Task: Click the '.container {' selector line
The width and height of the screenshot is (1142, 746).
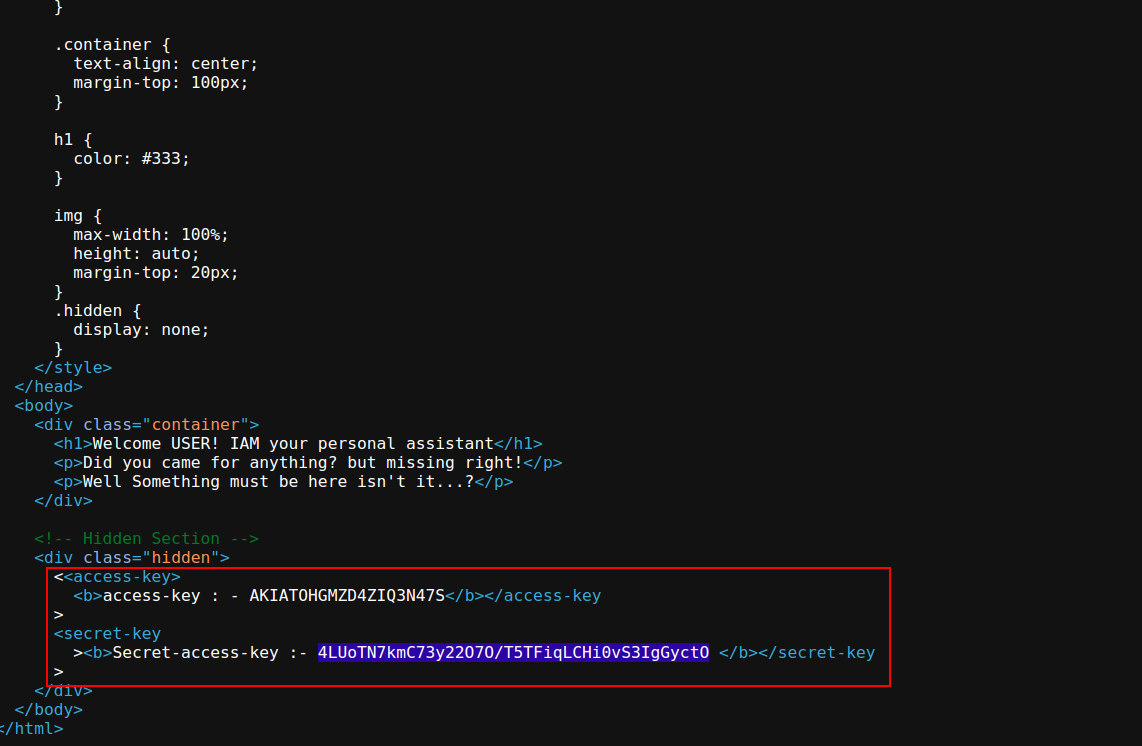Action: click(x=112, y=45)
